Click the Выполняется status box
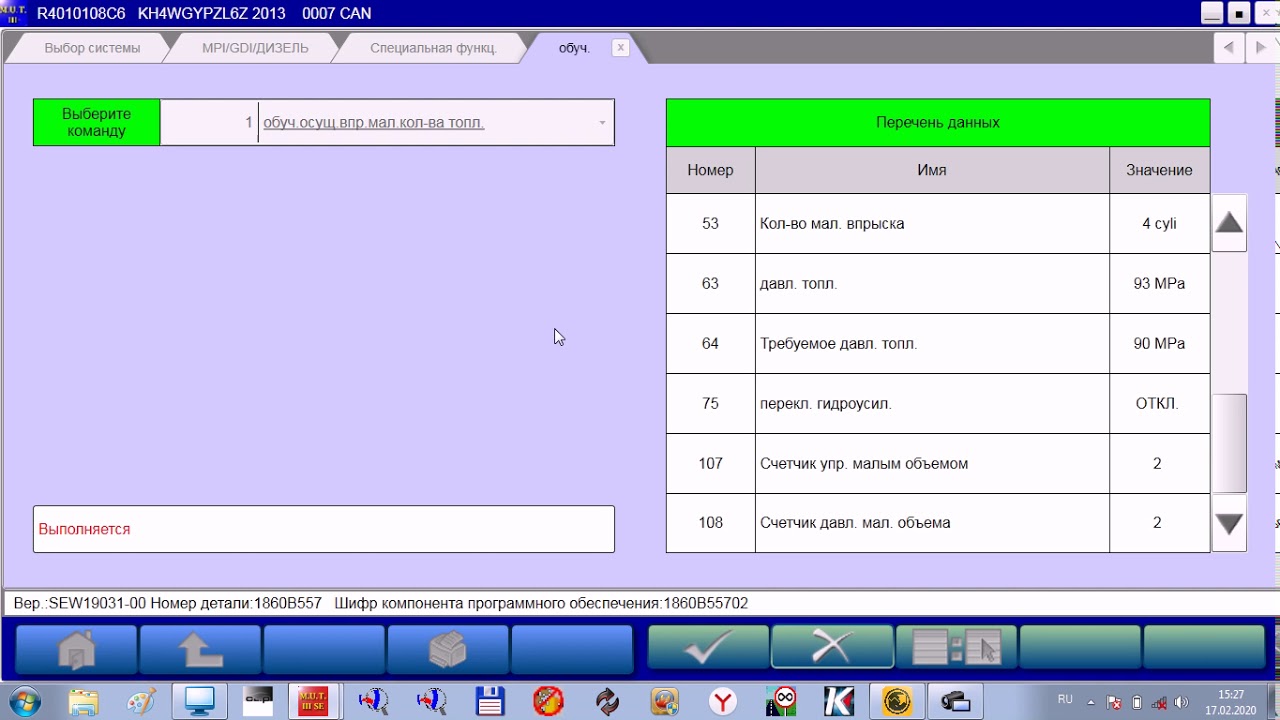Image resolution: width=1280 pixels, height=720 pixels. (x=324, y=529)
